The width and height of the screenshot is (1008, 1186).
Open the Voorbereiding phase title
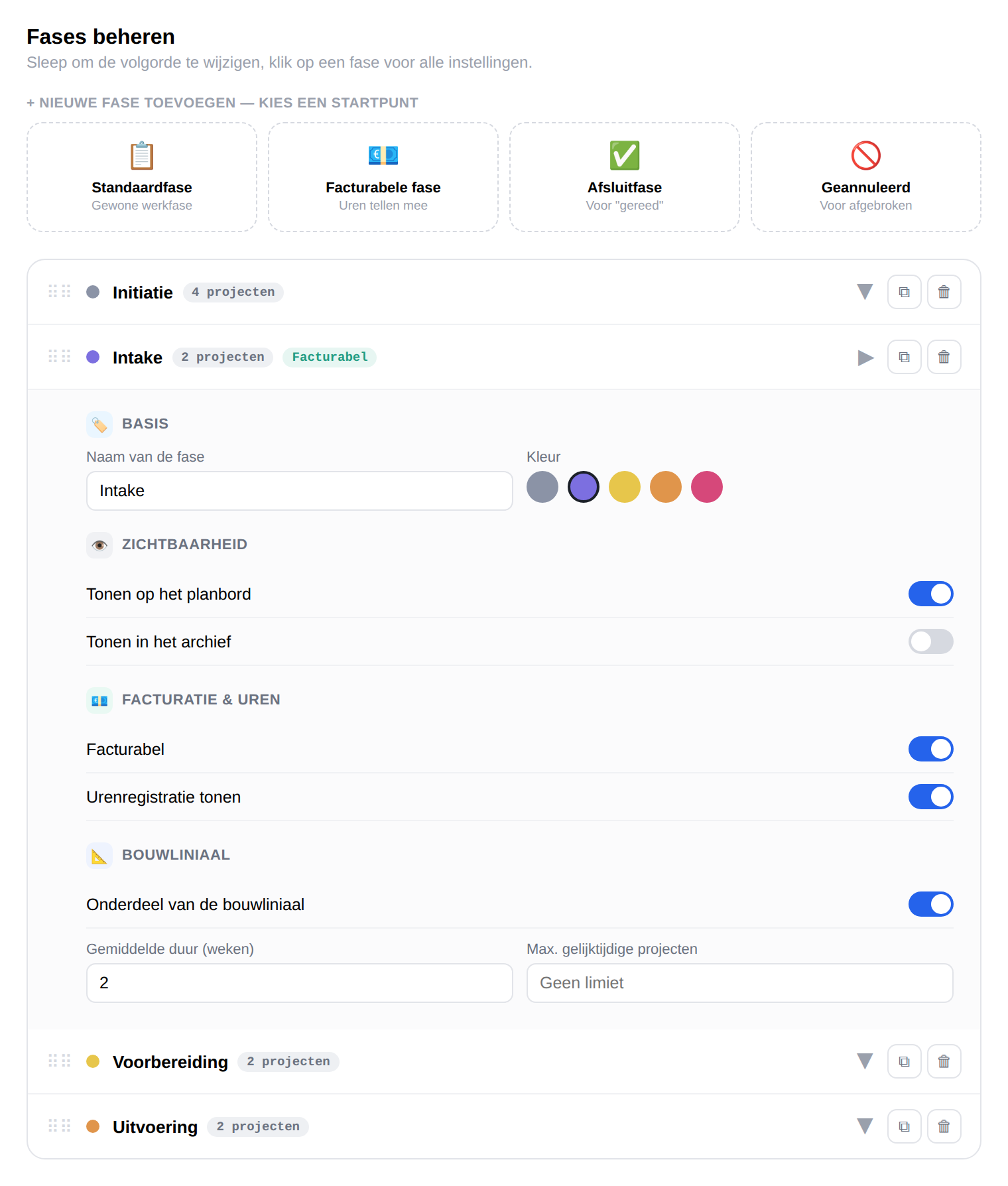tap(170, 1062)
